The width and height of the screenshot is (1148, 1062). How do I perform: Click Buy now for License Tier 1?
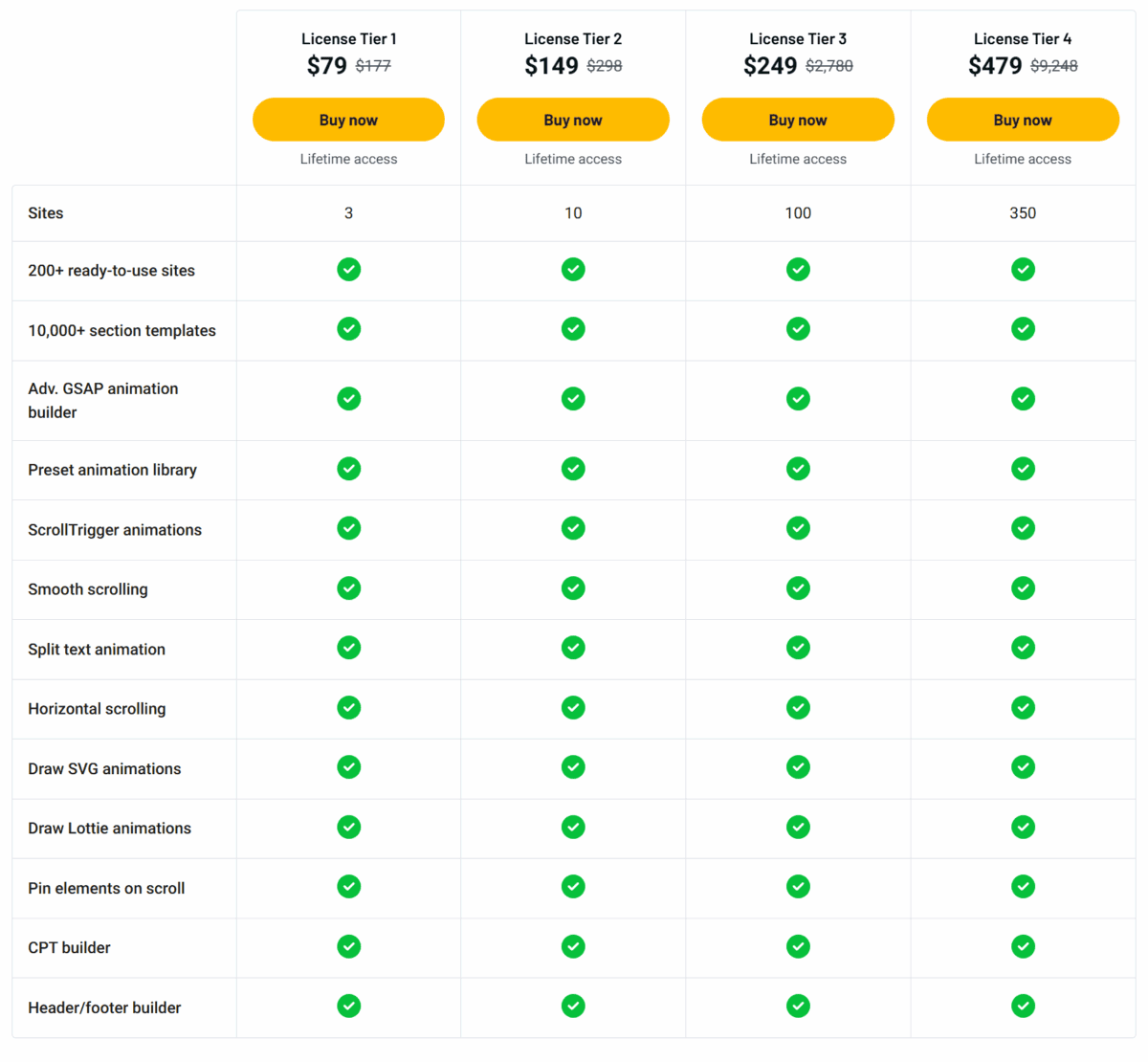coord(348,120)
